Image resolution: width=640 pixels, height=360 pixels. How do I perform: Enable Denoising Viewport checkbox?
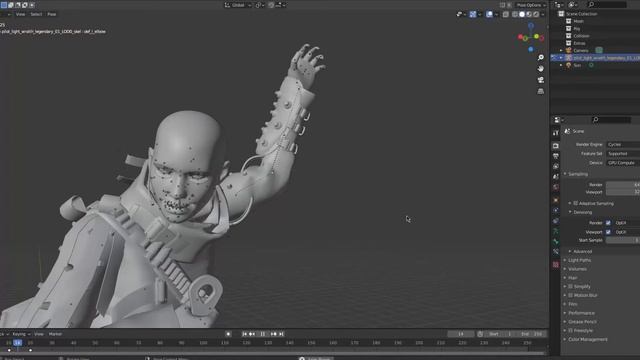click(x=608, y=232)
